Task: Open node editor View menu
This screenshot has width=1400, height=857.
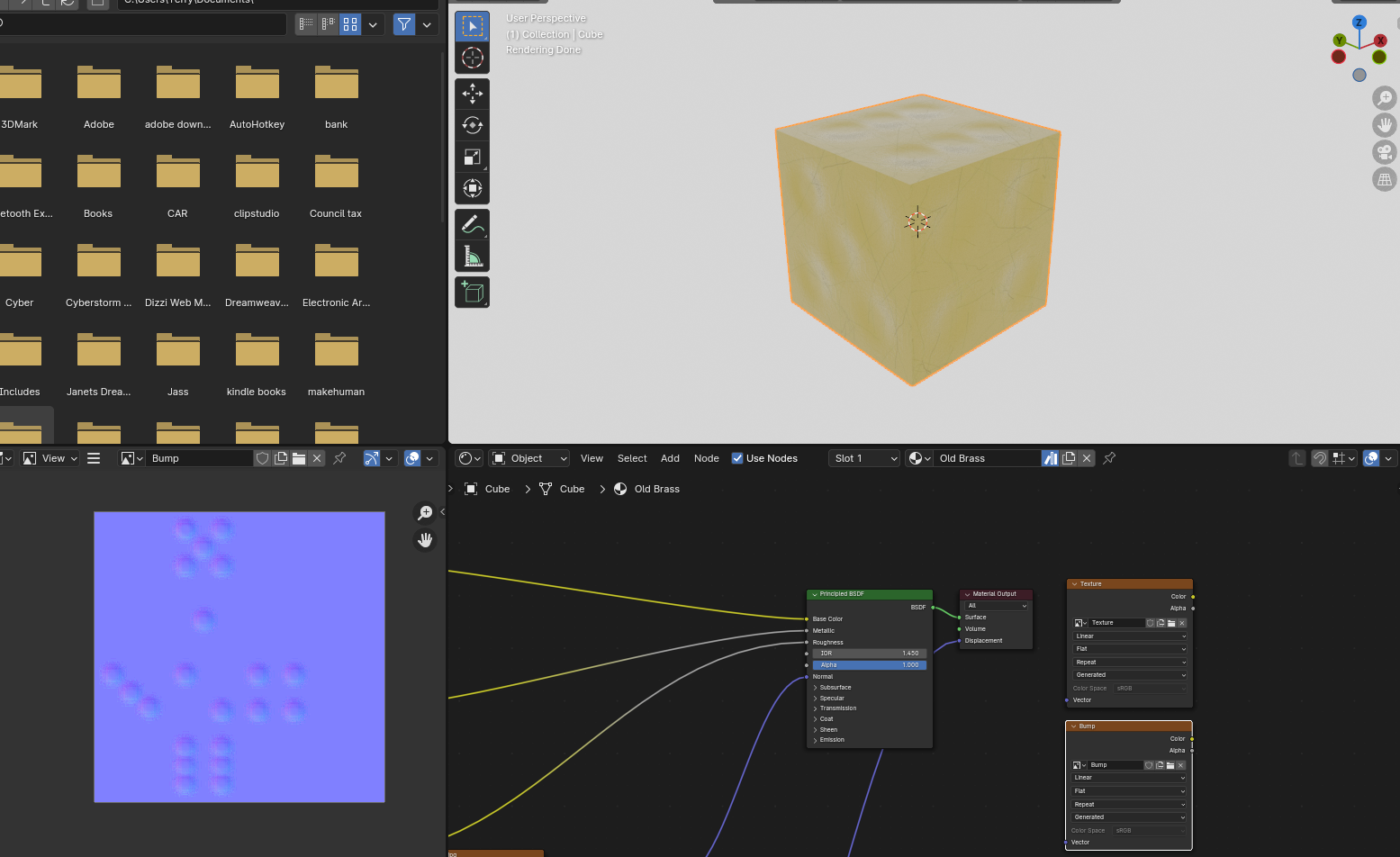Action: click(592, 458)
